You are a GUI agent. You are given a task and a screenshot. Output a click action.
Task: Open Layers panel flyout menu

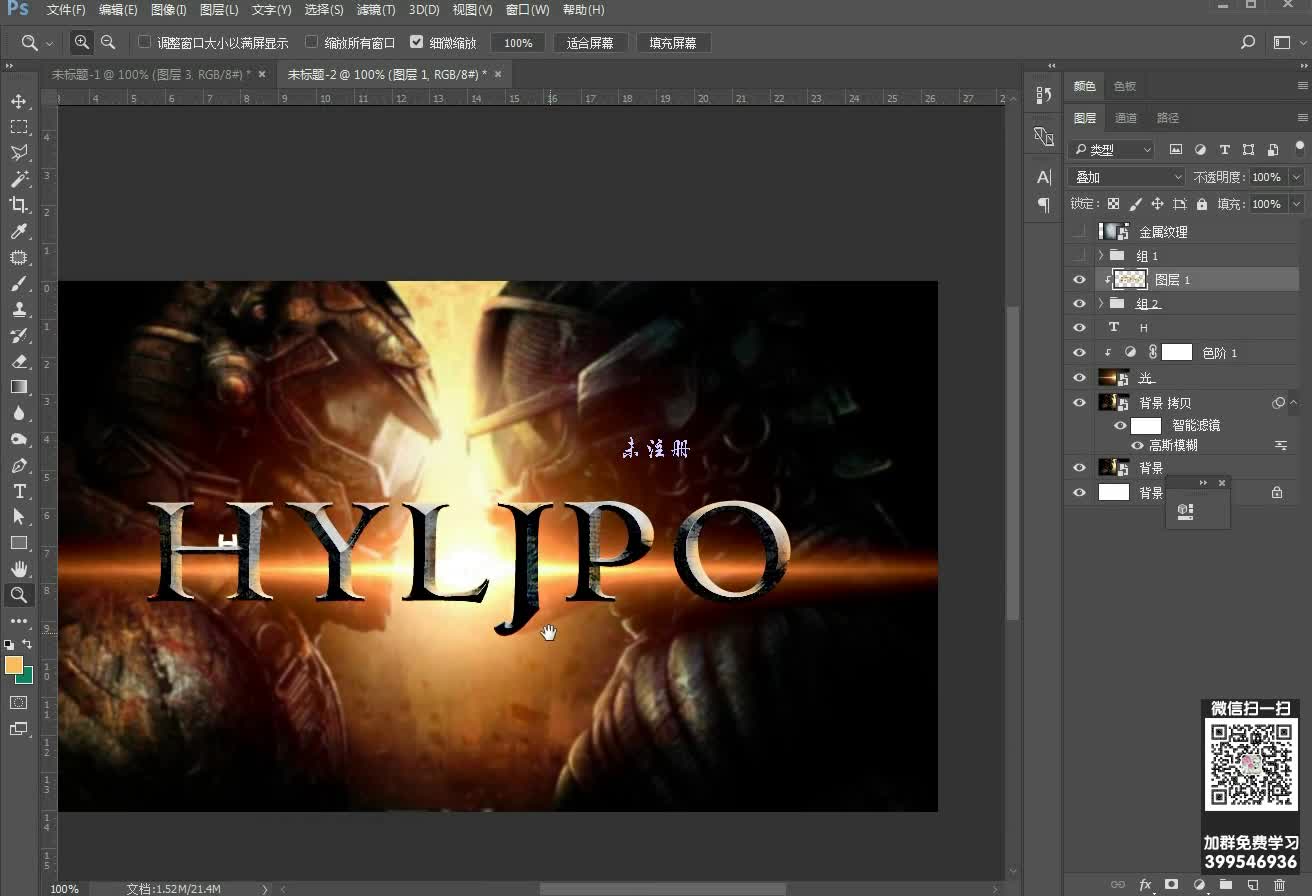click(x=1302, y=118)
